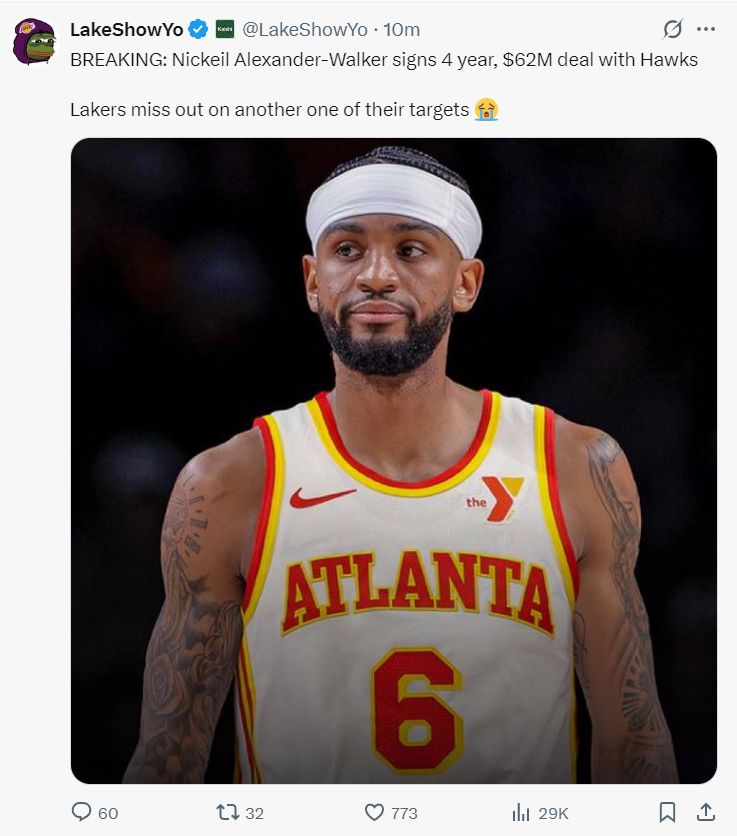Click the 32 reposts count
Viewport: 737px width, 836px height.
click(x=254, y=813)
